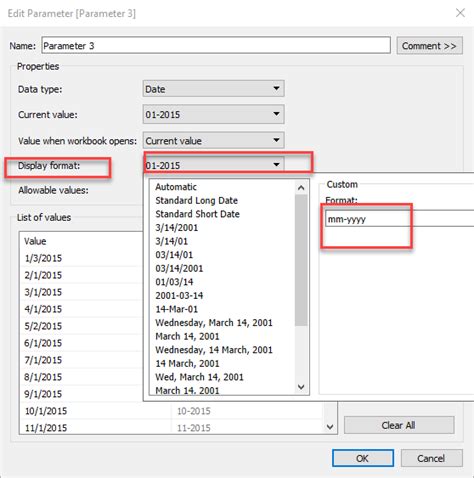This screenshot has width=474, height=478.
Task: Select Automatic in format list
Action: [176, 187]
